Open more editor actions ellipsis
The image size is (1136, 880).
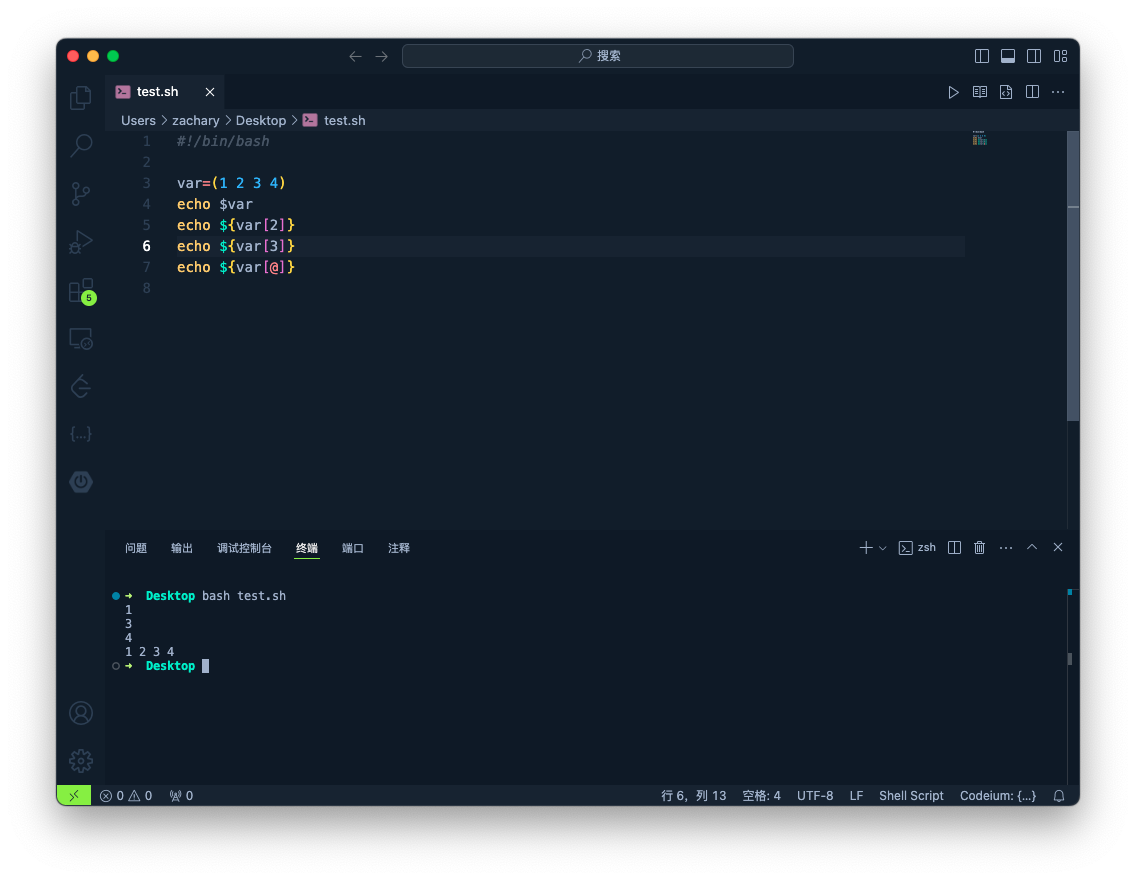click(1058, 92)
